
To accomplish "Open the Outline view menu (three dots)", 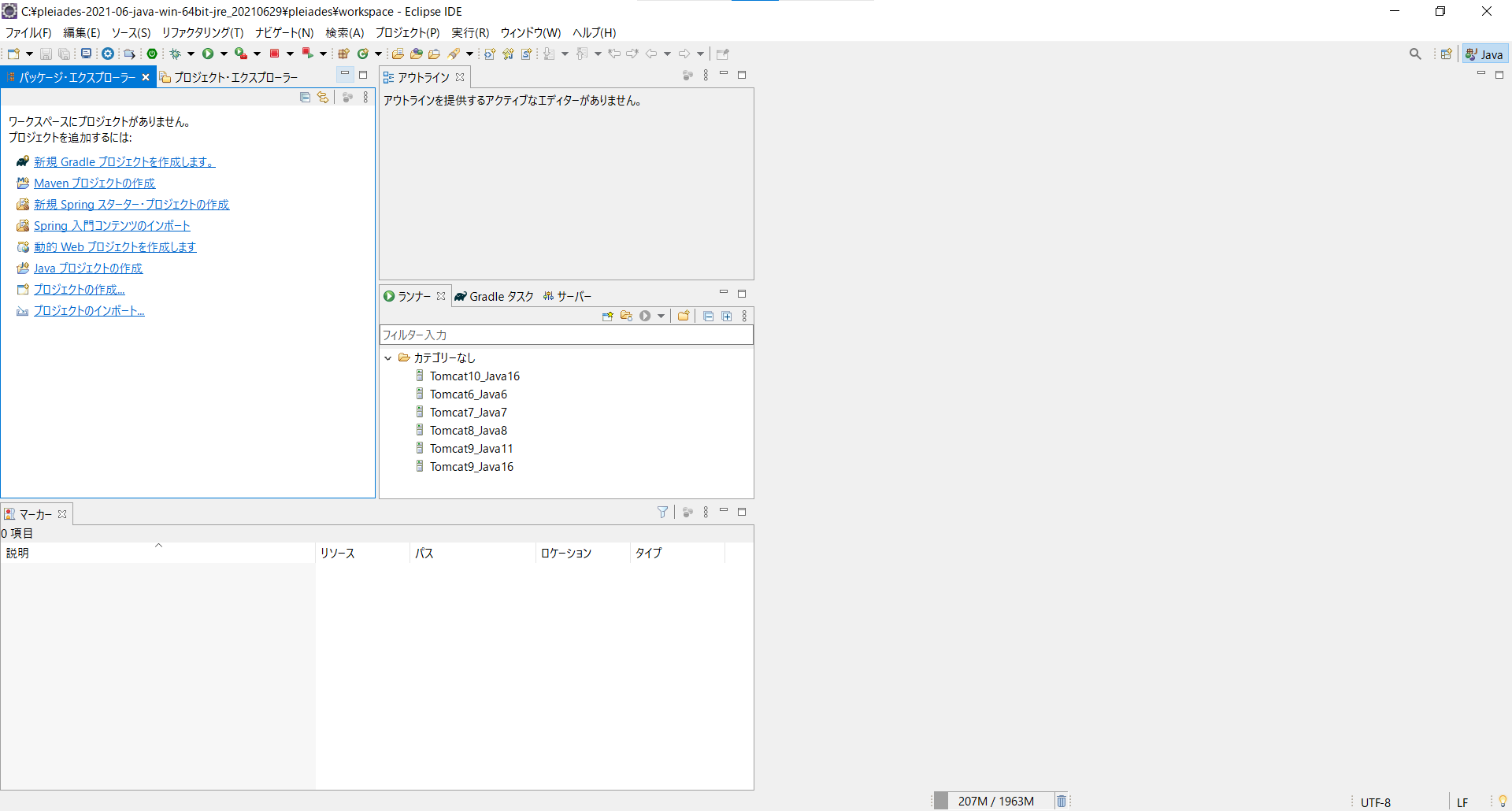I will point(706,75).
